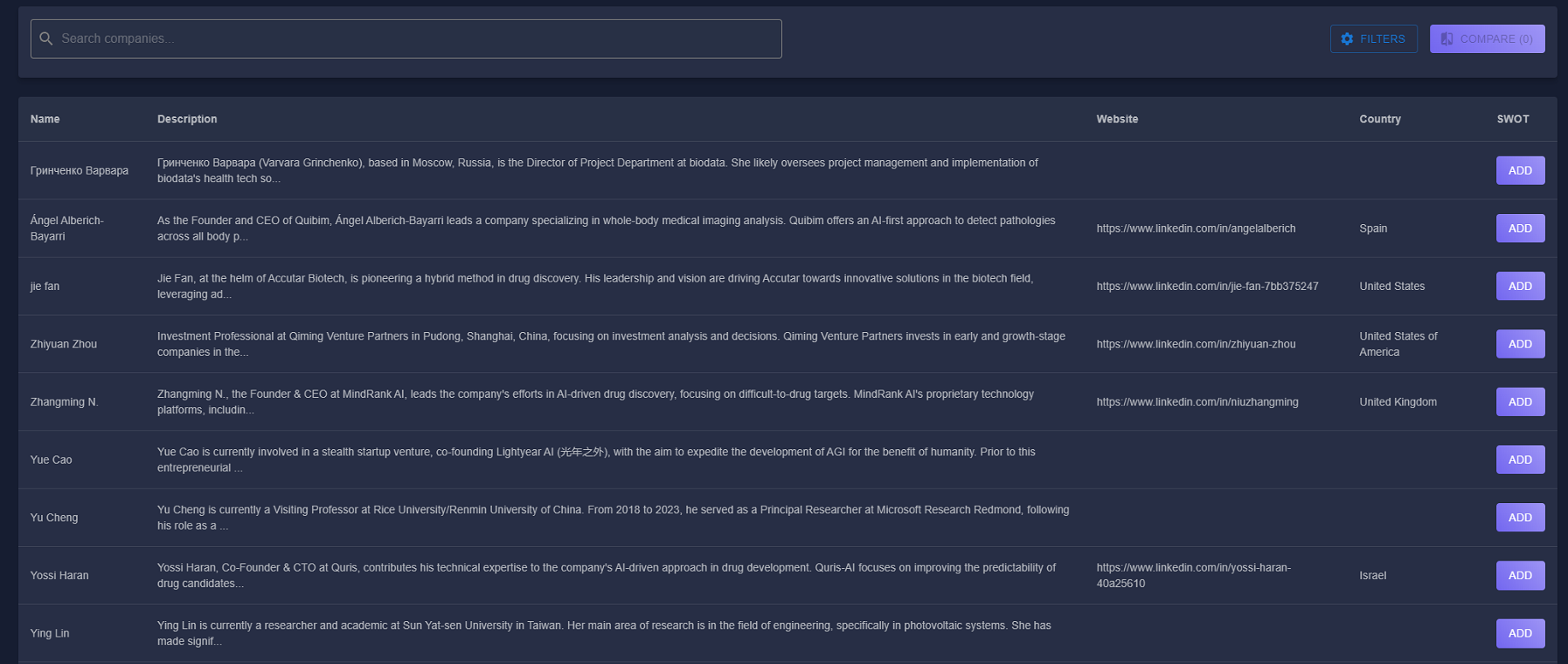Visit Zhangming N.'s LinkedIn profile link
Viewport: 1568px width, 664px height.
(1197, 401)
